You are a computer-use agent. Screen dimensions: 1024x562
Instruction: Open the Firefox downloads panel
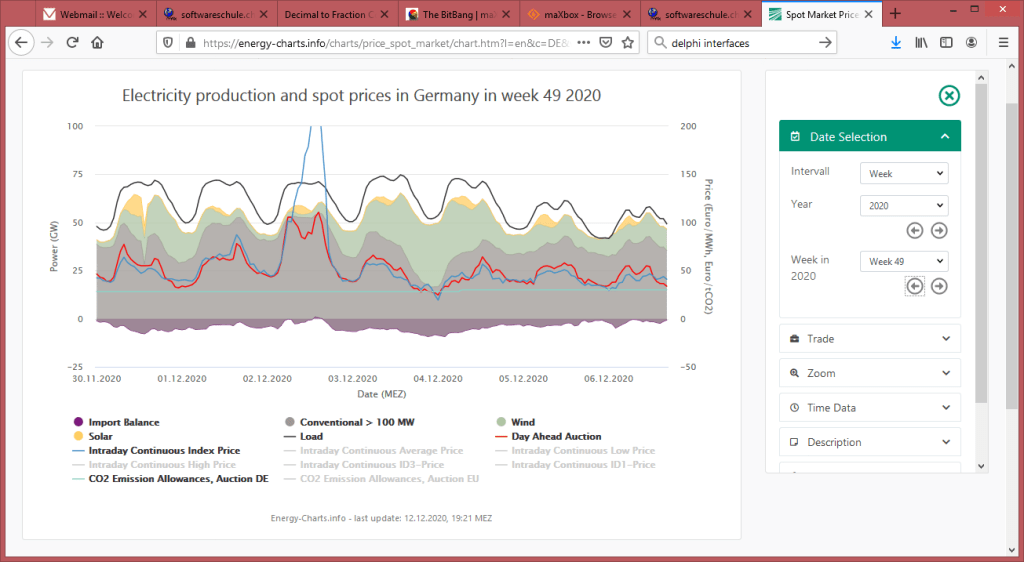(896, 43)
